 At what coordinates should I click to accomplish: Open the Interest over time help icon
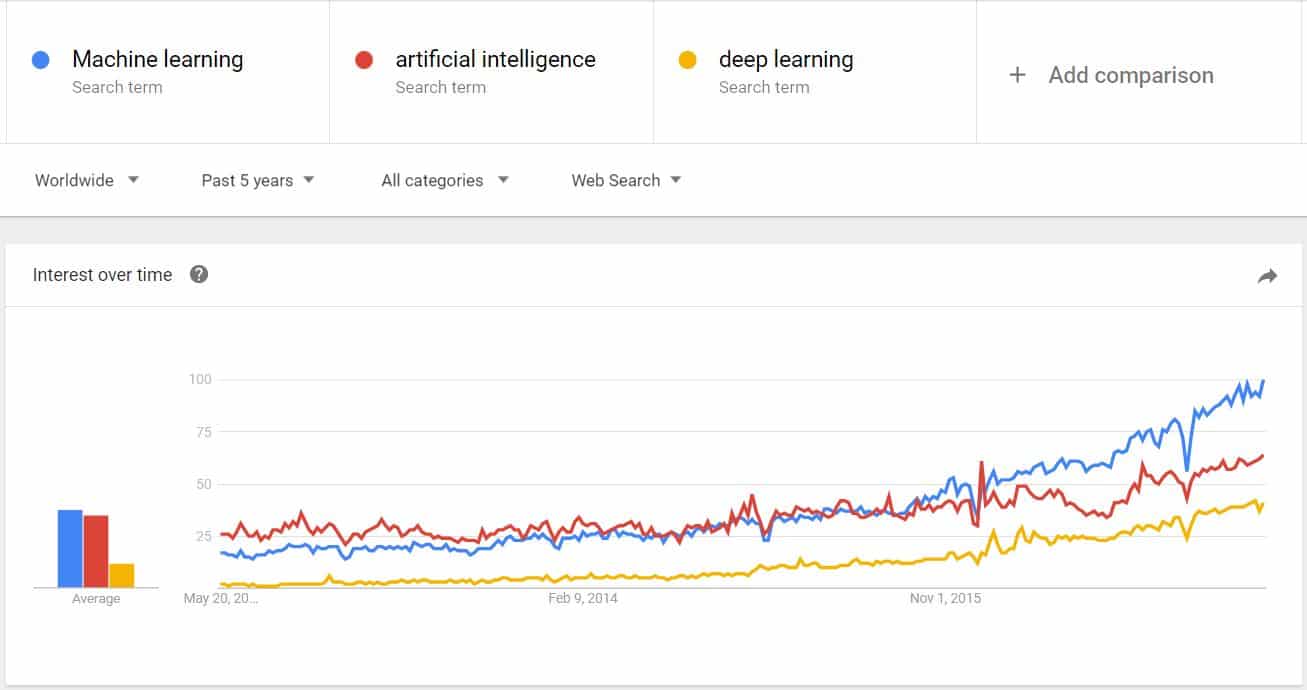click(x=199, y=274)
